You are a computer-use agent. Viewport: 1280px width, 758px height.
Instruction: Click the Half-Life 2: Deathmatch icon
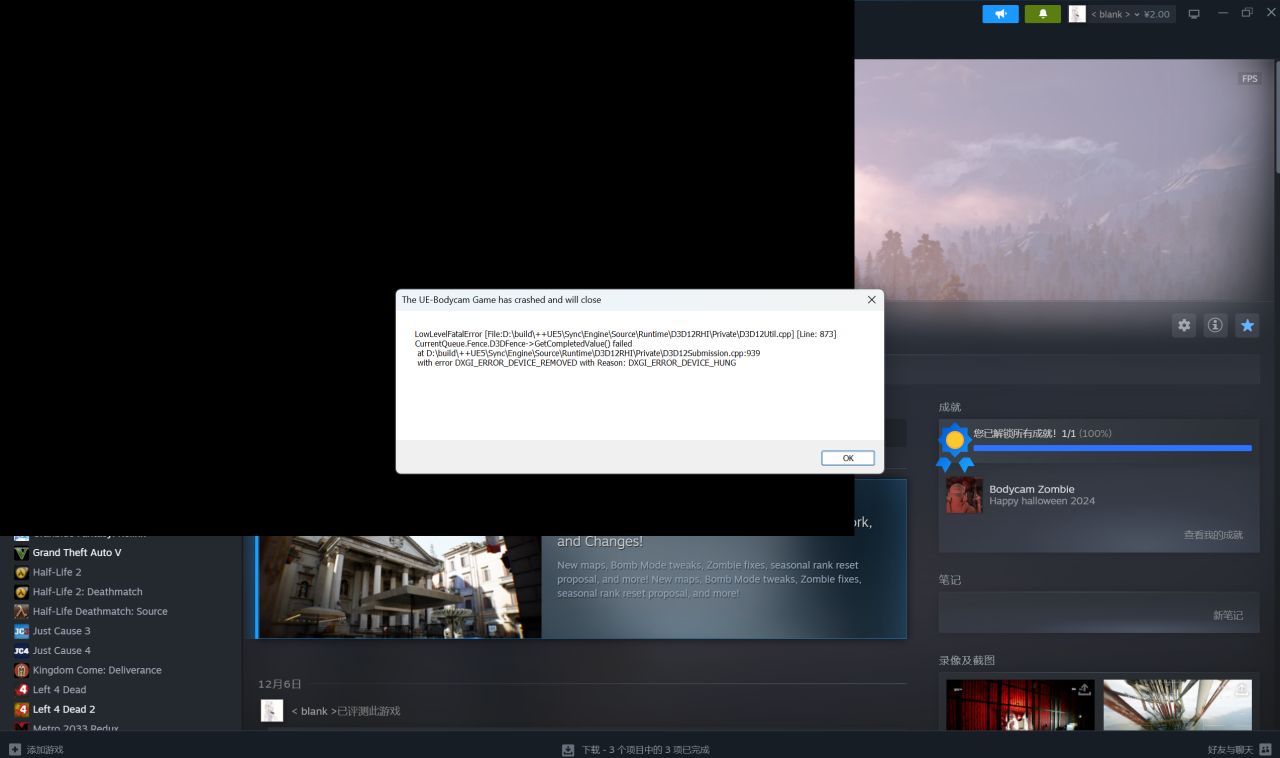(x=21, y=592)
